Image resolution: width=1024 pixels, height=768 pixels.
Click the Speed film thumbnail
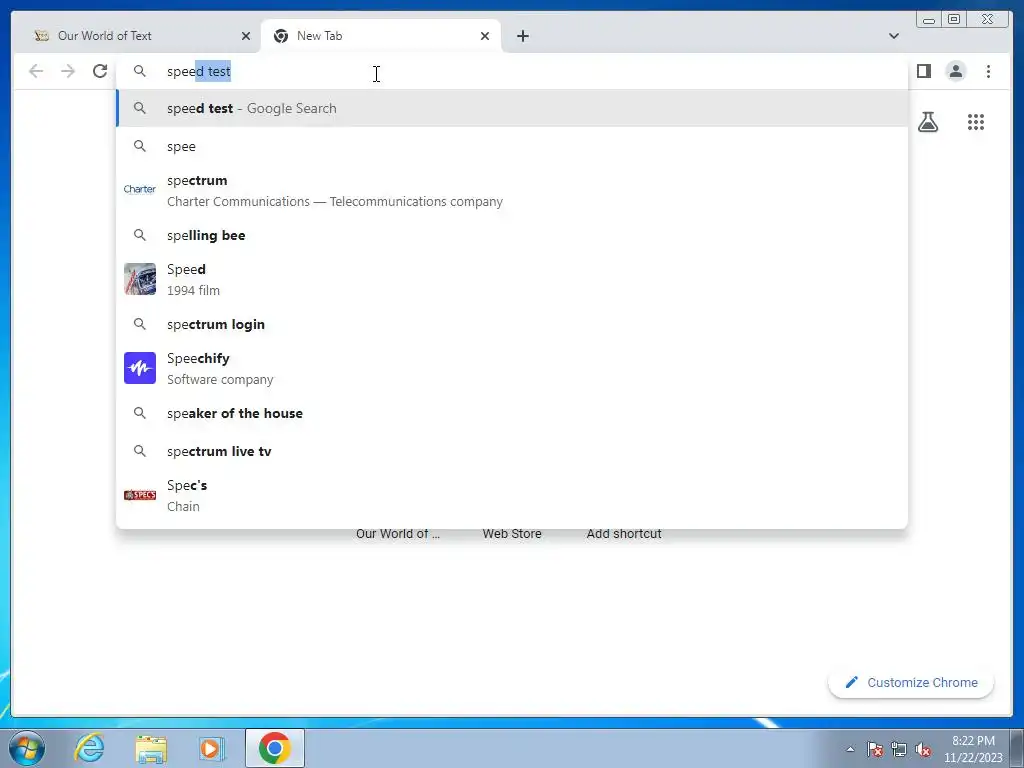[x=140, y=279]
